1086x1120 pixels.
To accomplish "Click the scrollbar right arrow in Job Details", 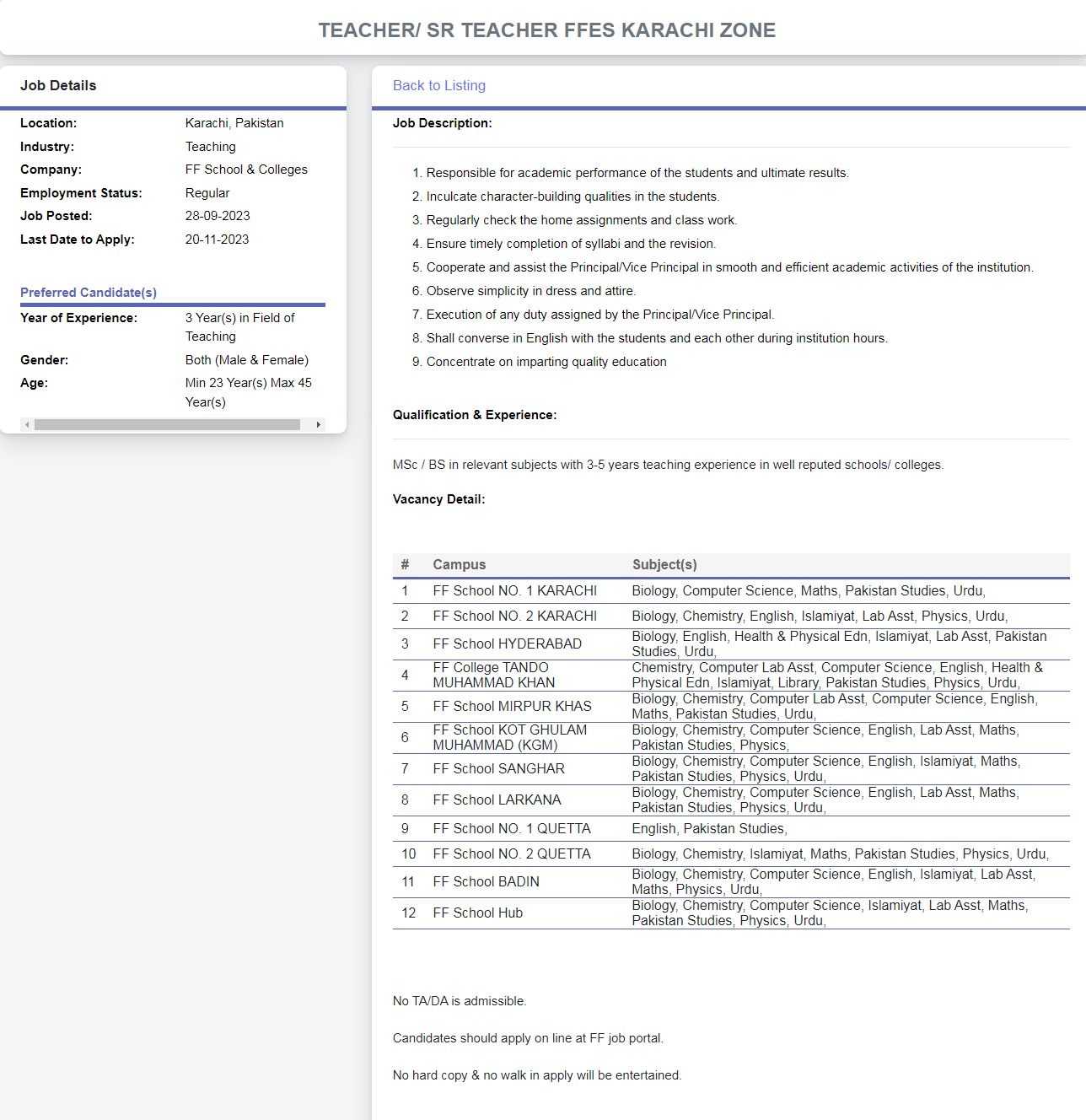I will point(318,425).
